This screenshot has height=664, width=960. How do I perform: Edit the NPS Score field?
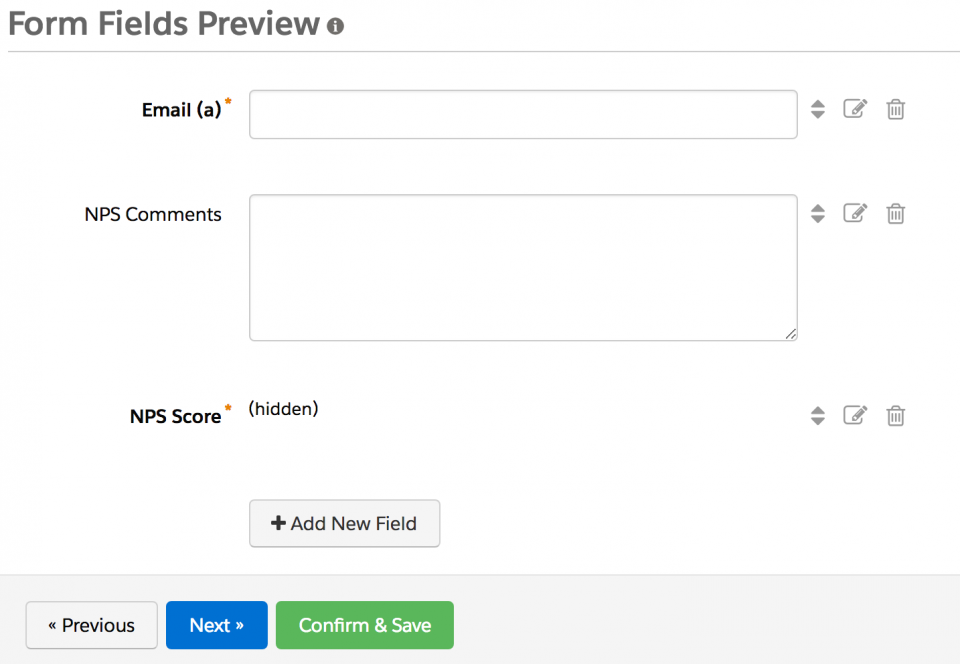point(855,415)
